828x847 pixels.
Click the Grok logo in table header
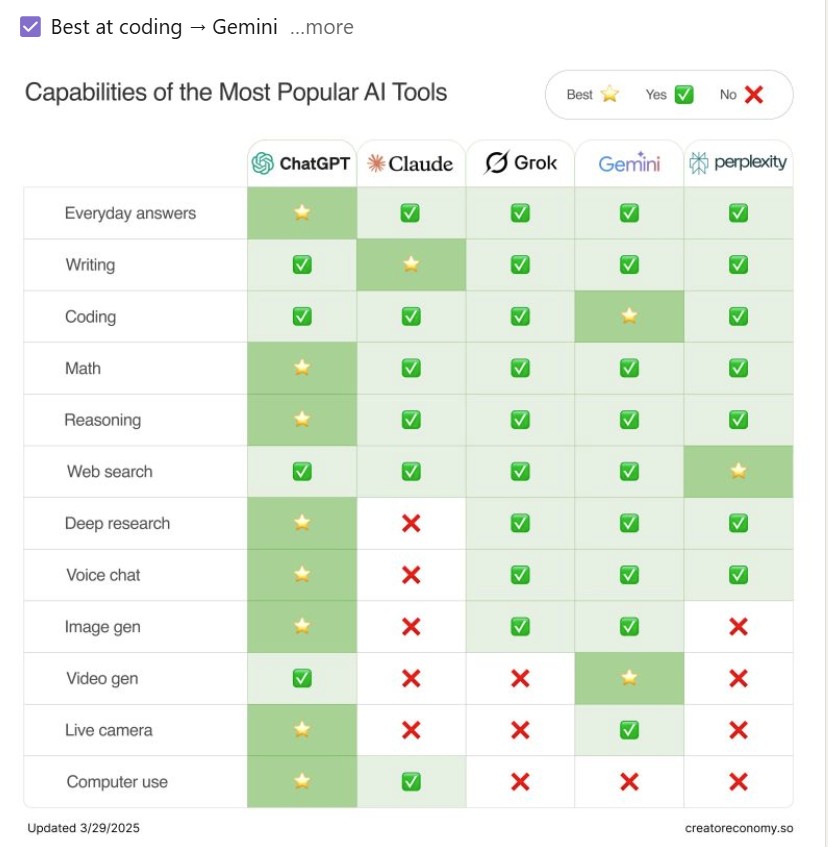(x=520, y=163)
